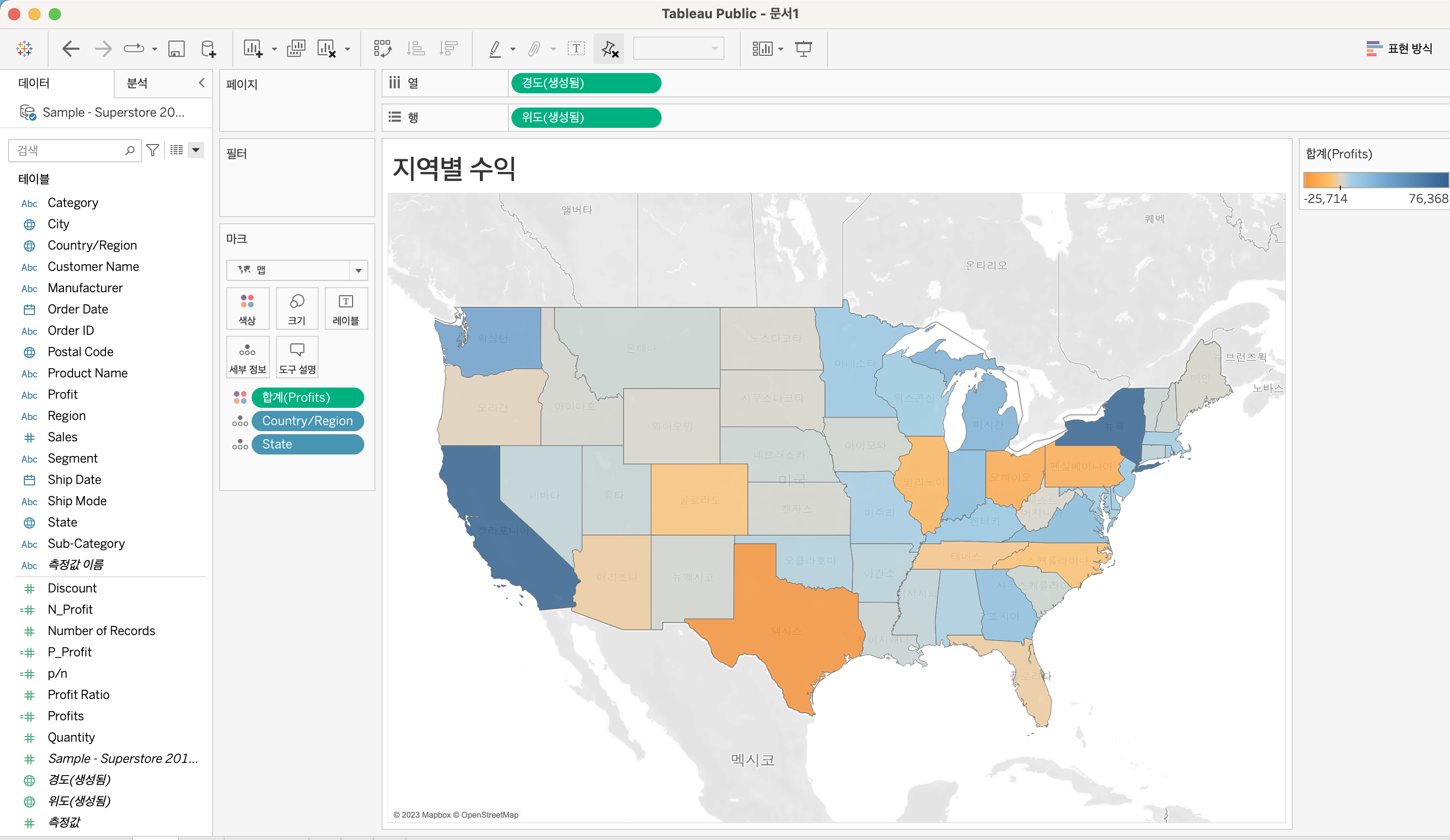
Task: Select the Number of Records measure
Action: [x=101, y=631]
